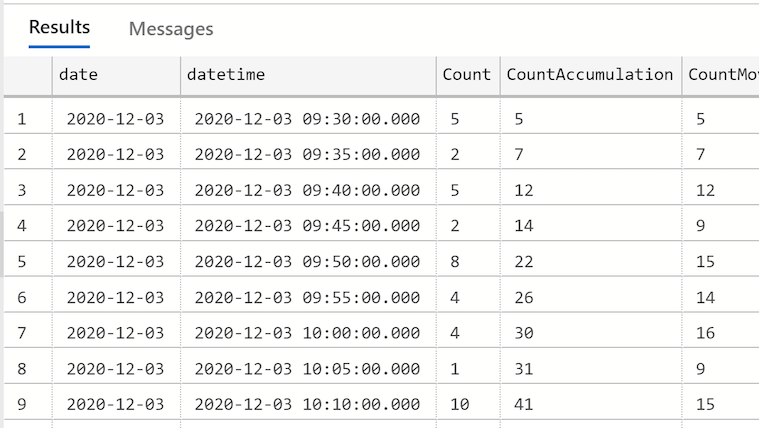Select datetime cell 2020-12-03 09:45:00.000

tap(308, 226)
